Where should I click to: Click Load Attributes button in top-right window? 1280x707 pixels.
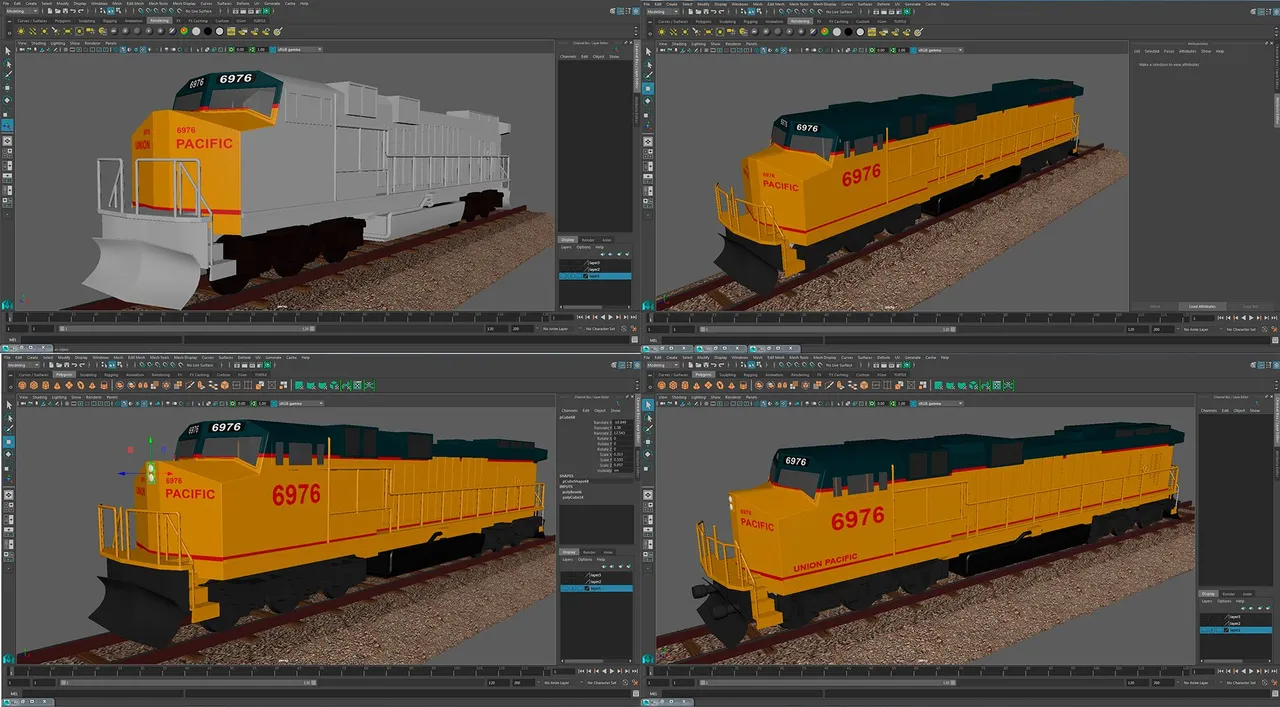1202,306
